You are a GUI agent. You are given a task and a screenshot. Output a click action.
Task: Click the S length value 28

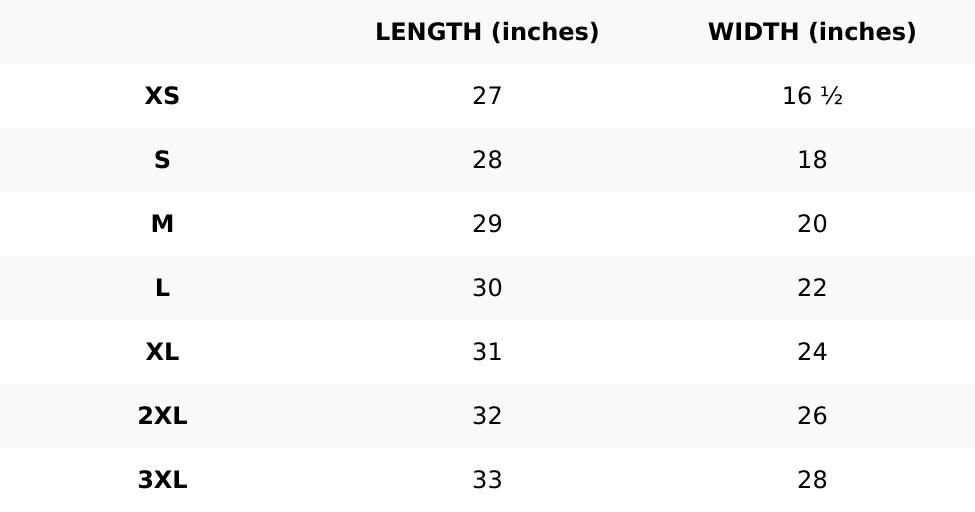point(487,160)
